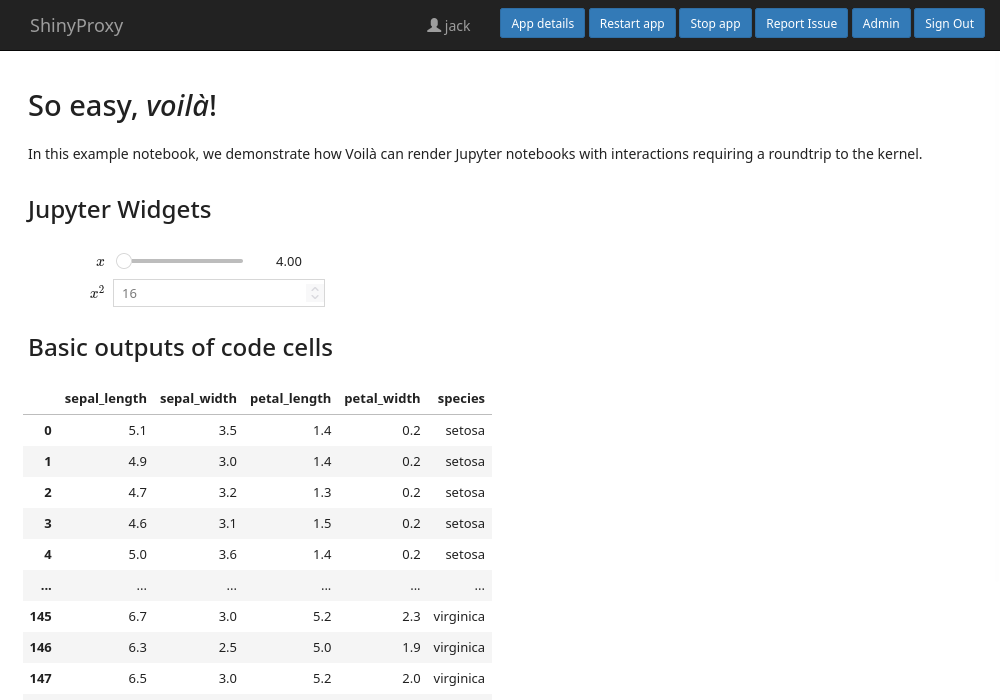The width and height of the screenshot is (1000, 700).
Task: Click sepal_length value 4.7
Action: pos(137,492)
